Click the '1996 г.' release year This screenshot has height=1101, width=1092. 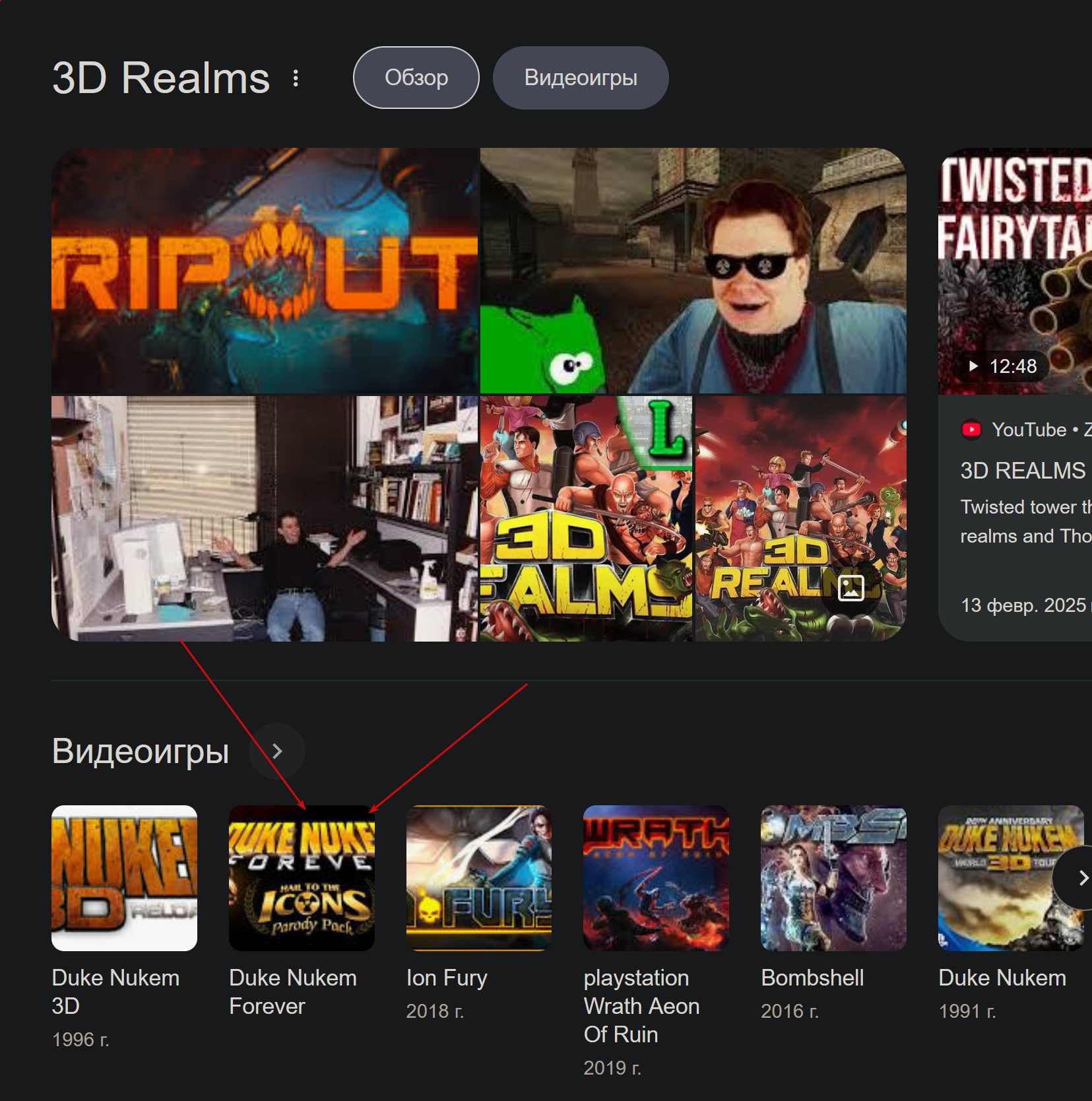tap(80, 1040)
